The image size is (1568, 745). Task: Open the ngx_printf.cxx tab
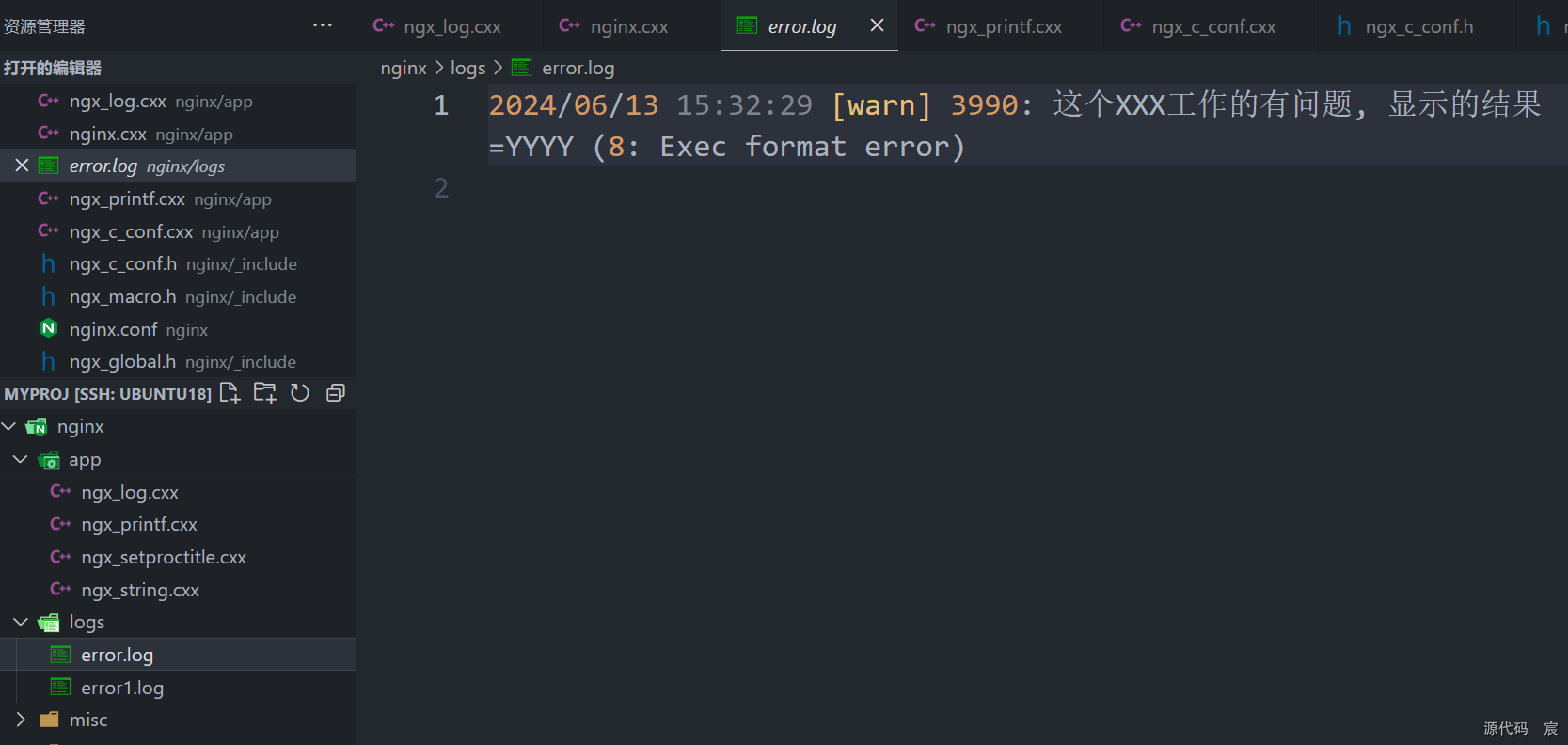point(1001,26)
